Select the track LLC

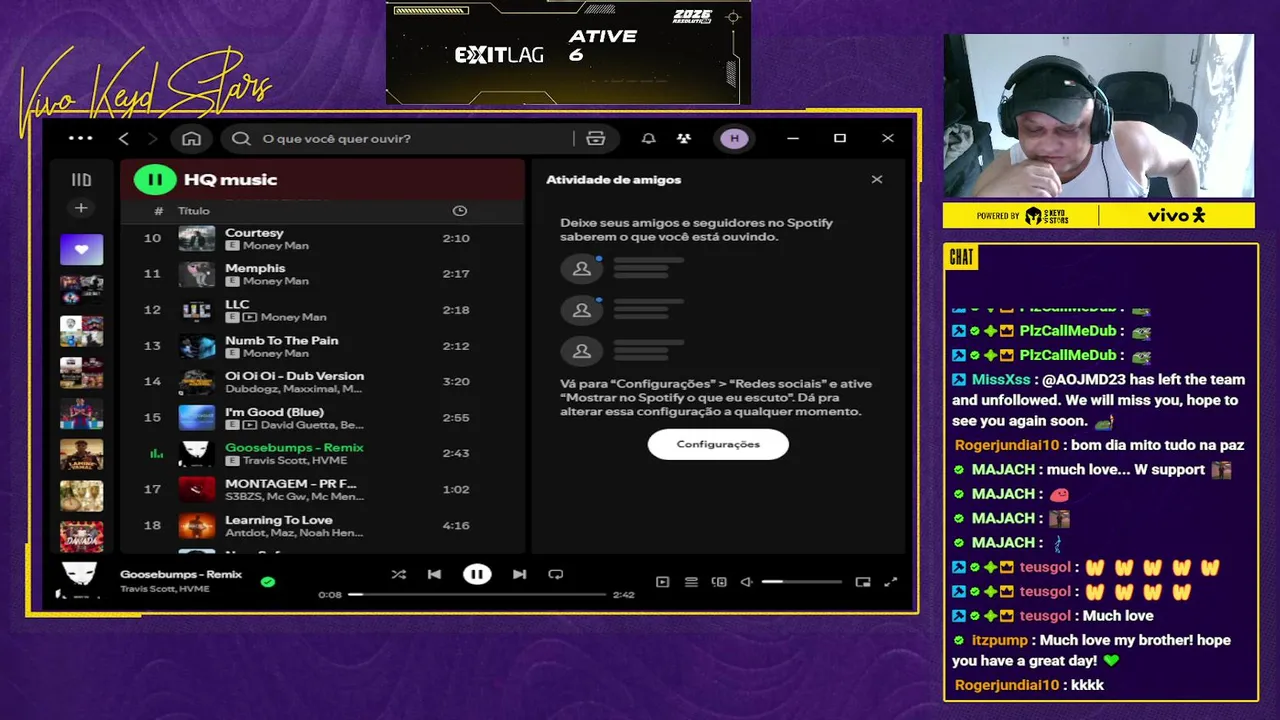click(322, 310)
